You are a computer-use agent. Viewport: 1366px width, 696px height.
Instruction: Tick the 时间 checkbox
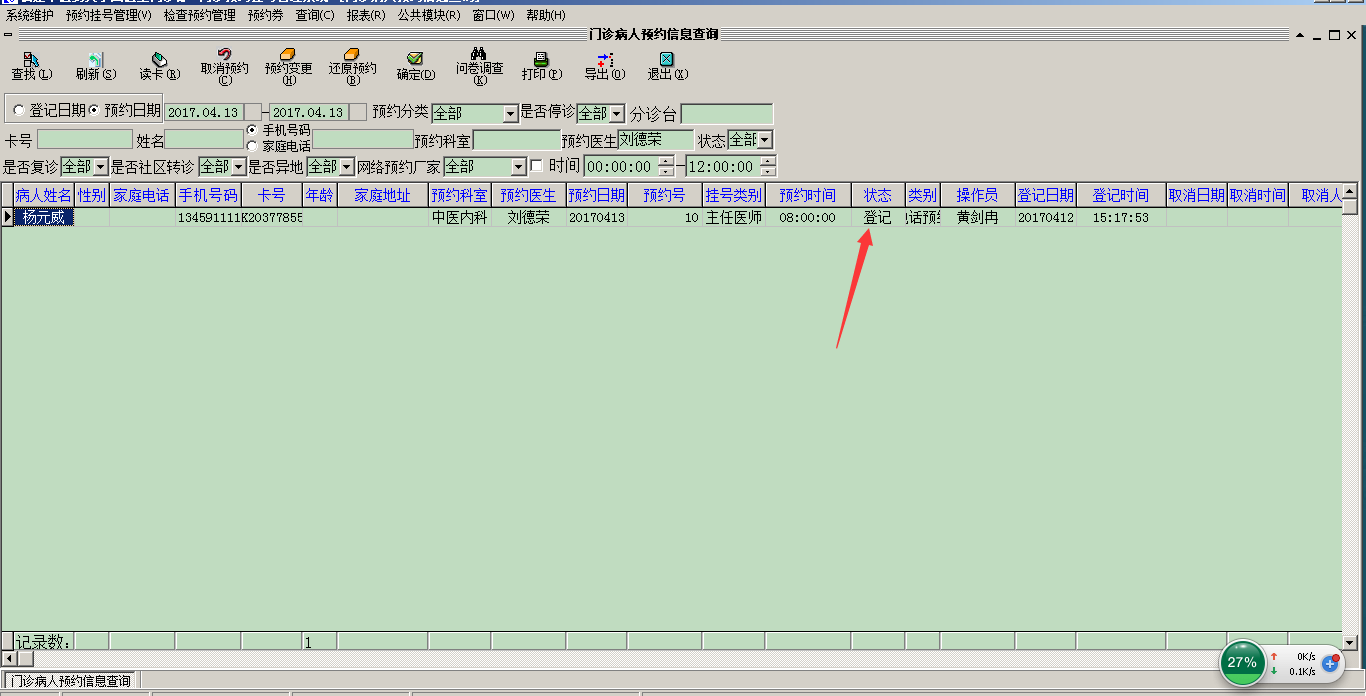click(x=537, y=165)
